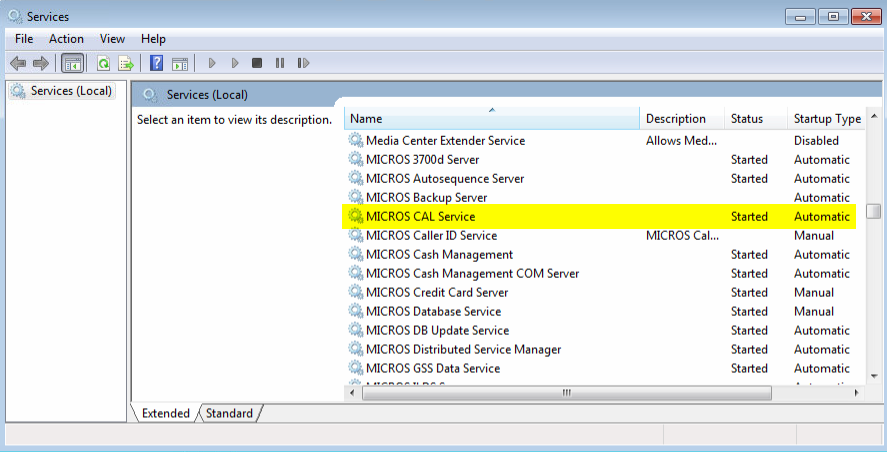The height and width of the screenshot is (452, 887).
Task: Toggle the Show/Hide Console Tree icon
Action: coord(72,63)
